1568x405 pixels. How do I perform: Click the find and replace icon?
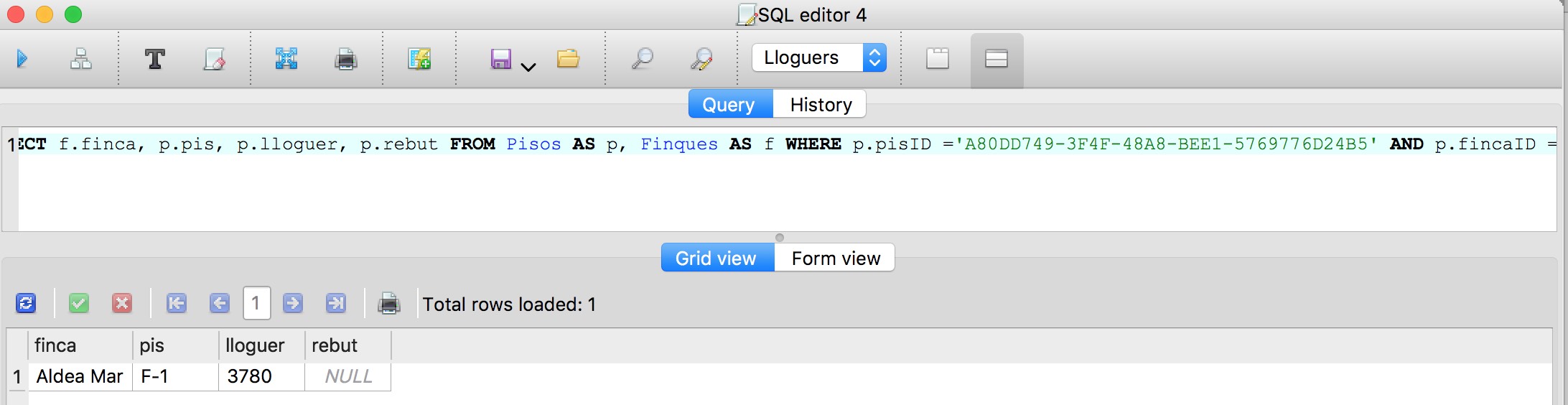point(701,59)
